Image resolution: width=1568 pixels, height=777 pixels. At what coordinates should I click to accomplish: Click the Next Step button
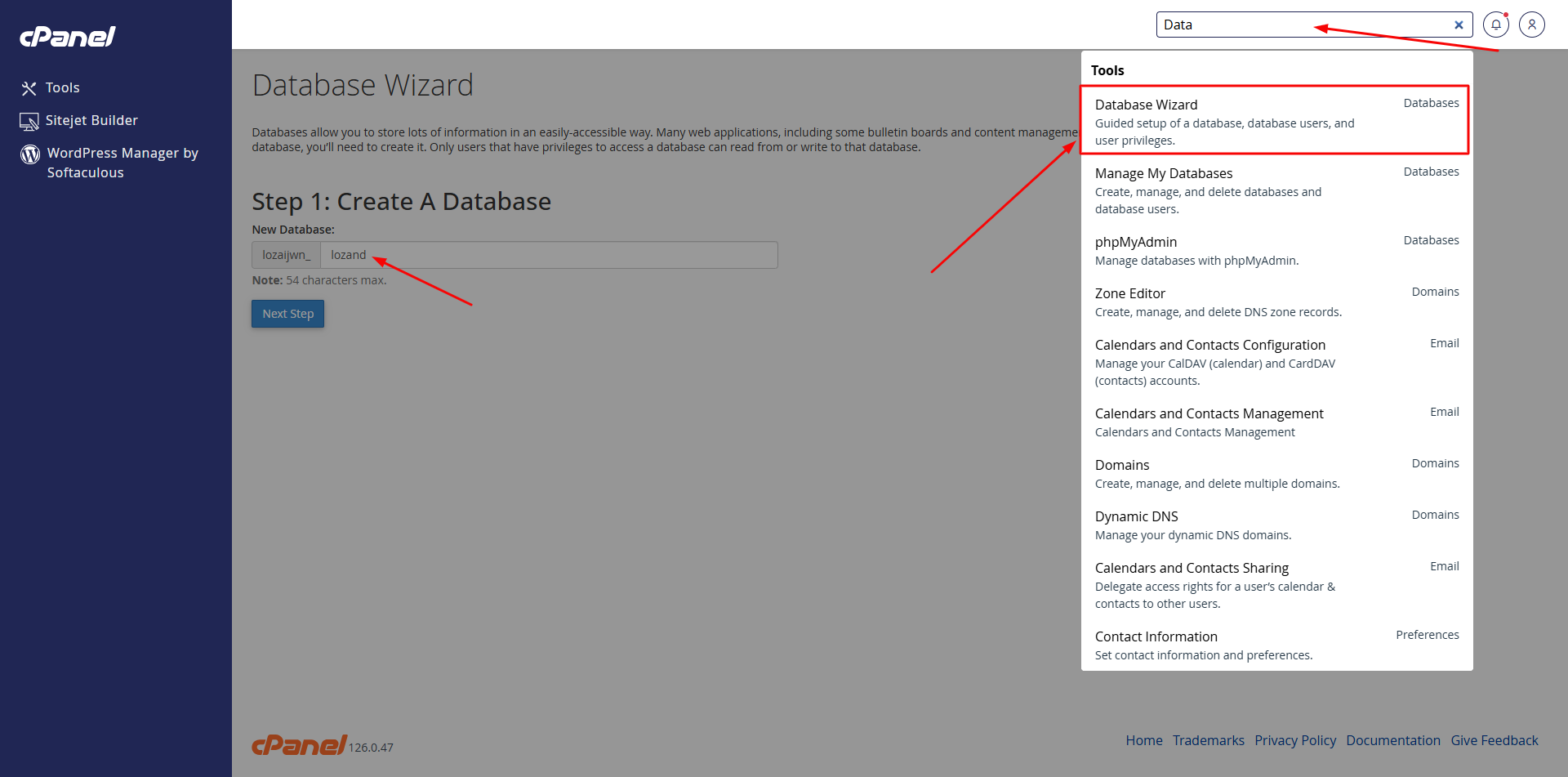[287, 314]
